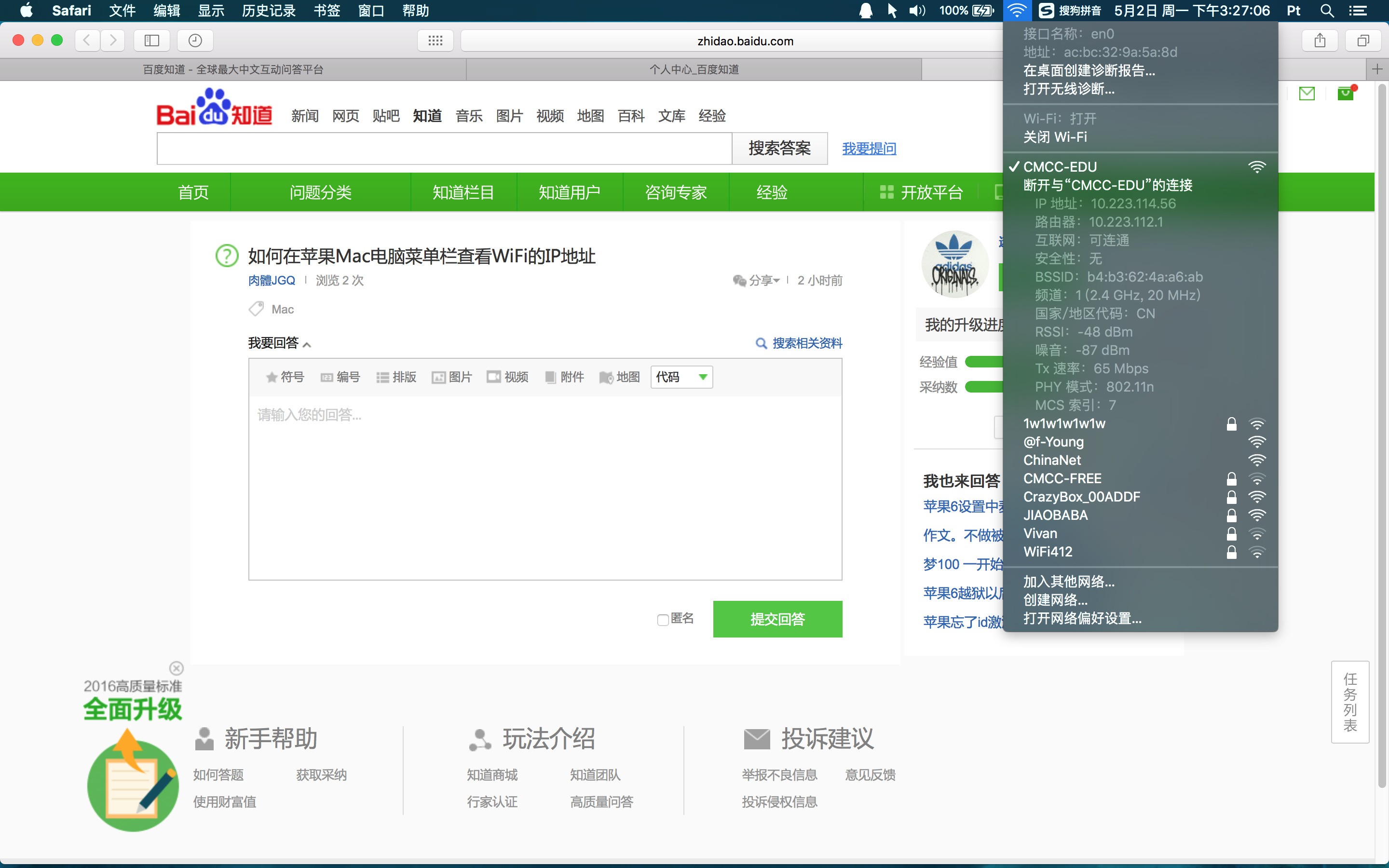
Task: Expand the 分享 share dropdown
Action: 757,281
